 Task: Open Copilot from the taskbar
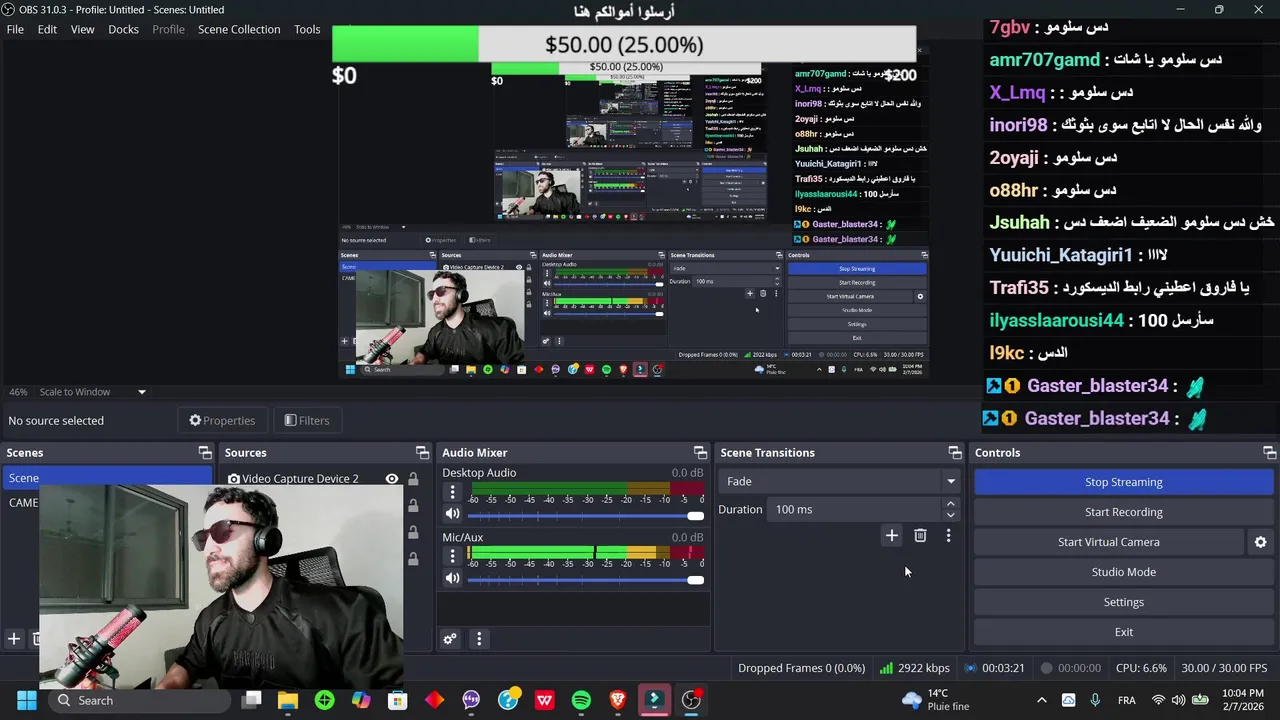361,700
